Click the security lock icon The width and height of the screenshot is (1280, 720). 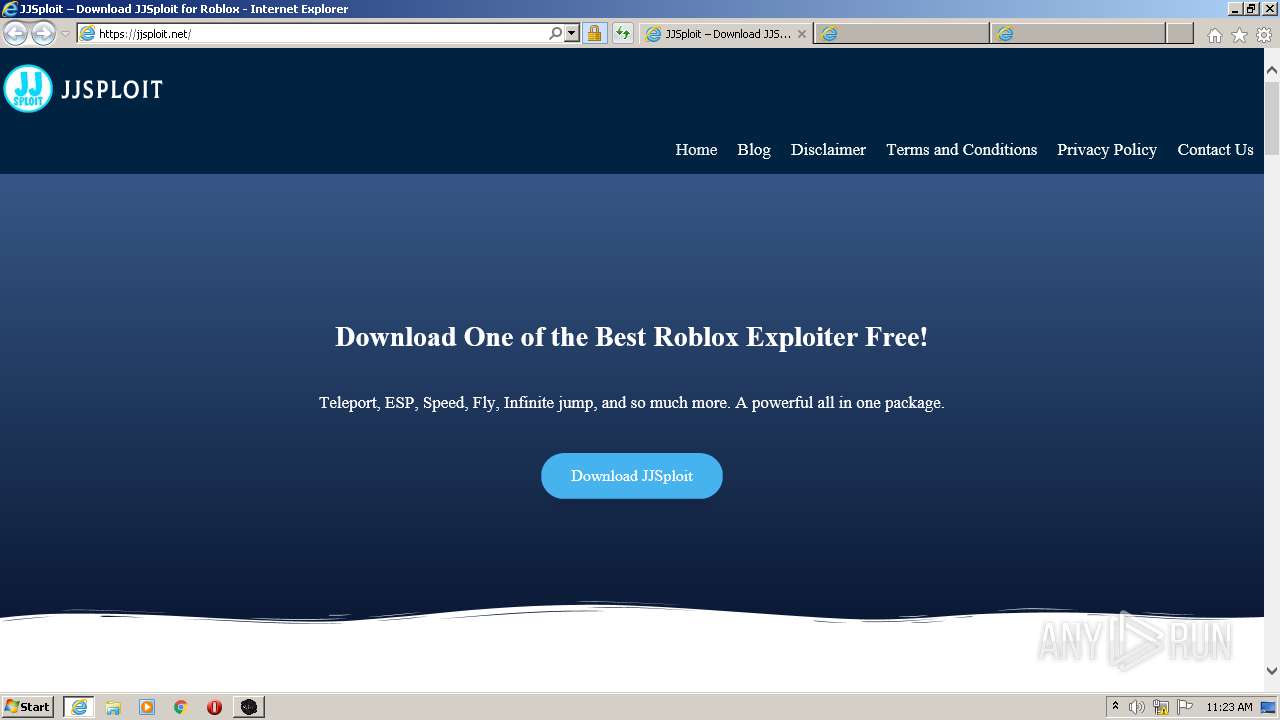click(594, 34)
